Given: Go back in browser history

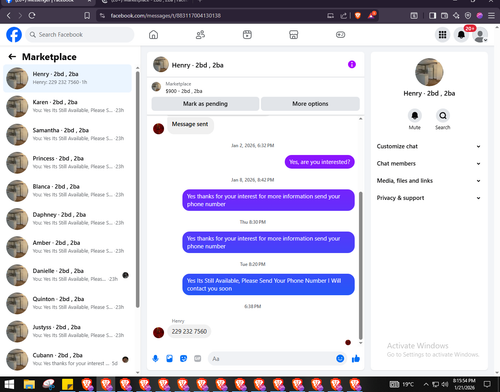Looking at the screenshot, I should click(x=9, y=15).
